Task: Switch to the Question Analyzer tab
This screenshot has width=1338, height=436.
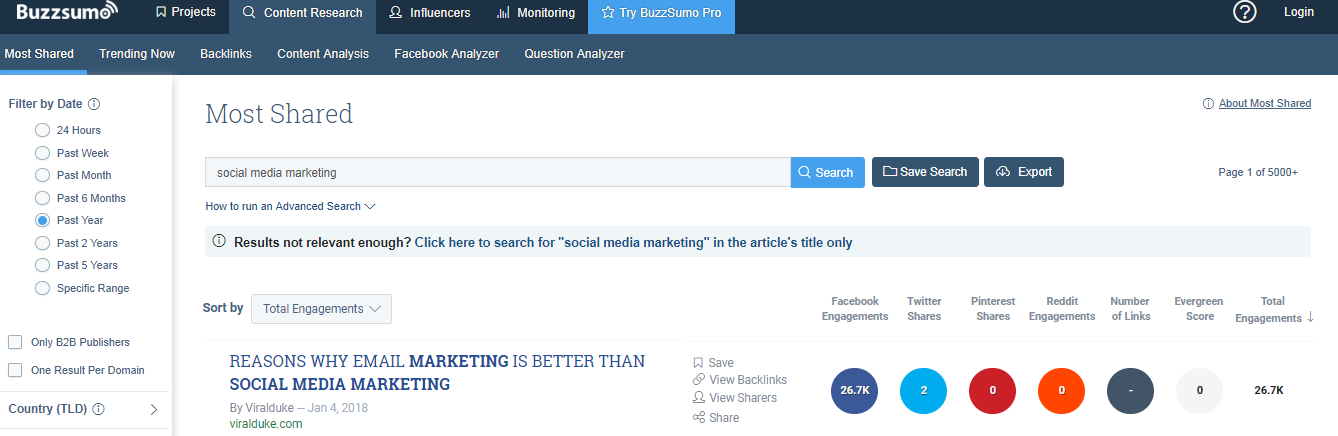Action: click(574, 54)
